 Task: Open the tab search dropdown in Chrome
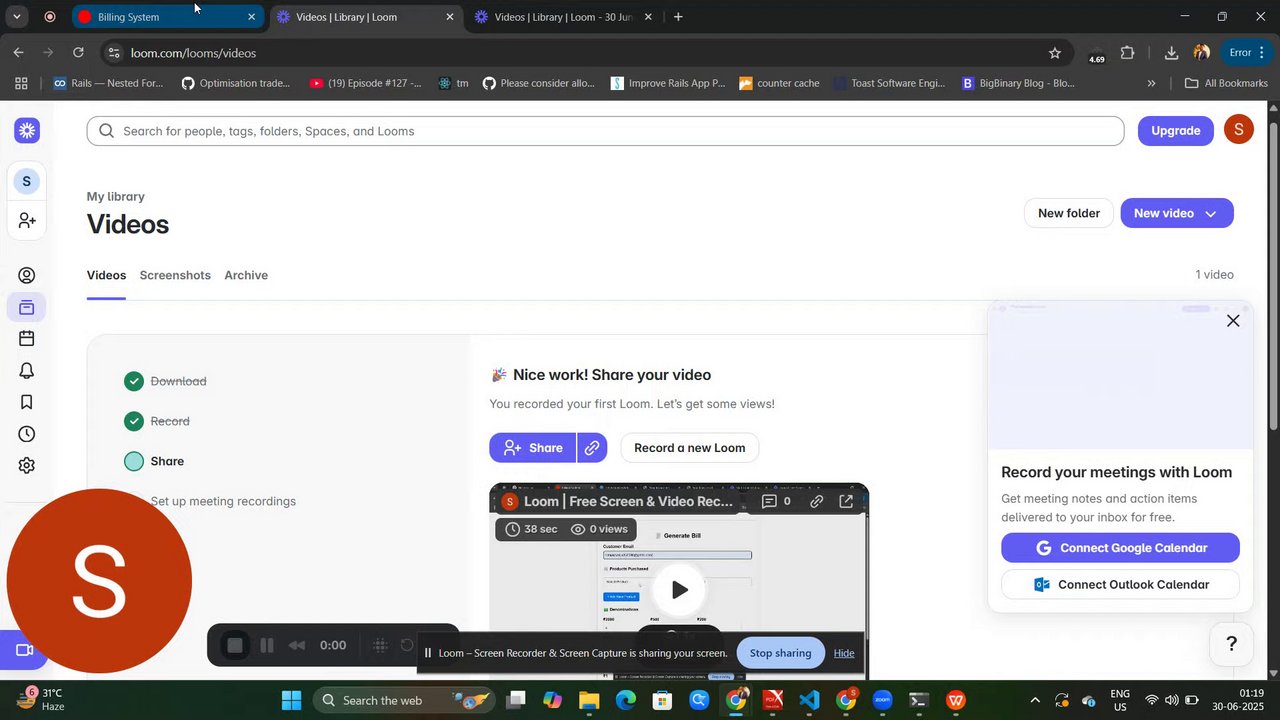click(16, 17)
